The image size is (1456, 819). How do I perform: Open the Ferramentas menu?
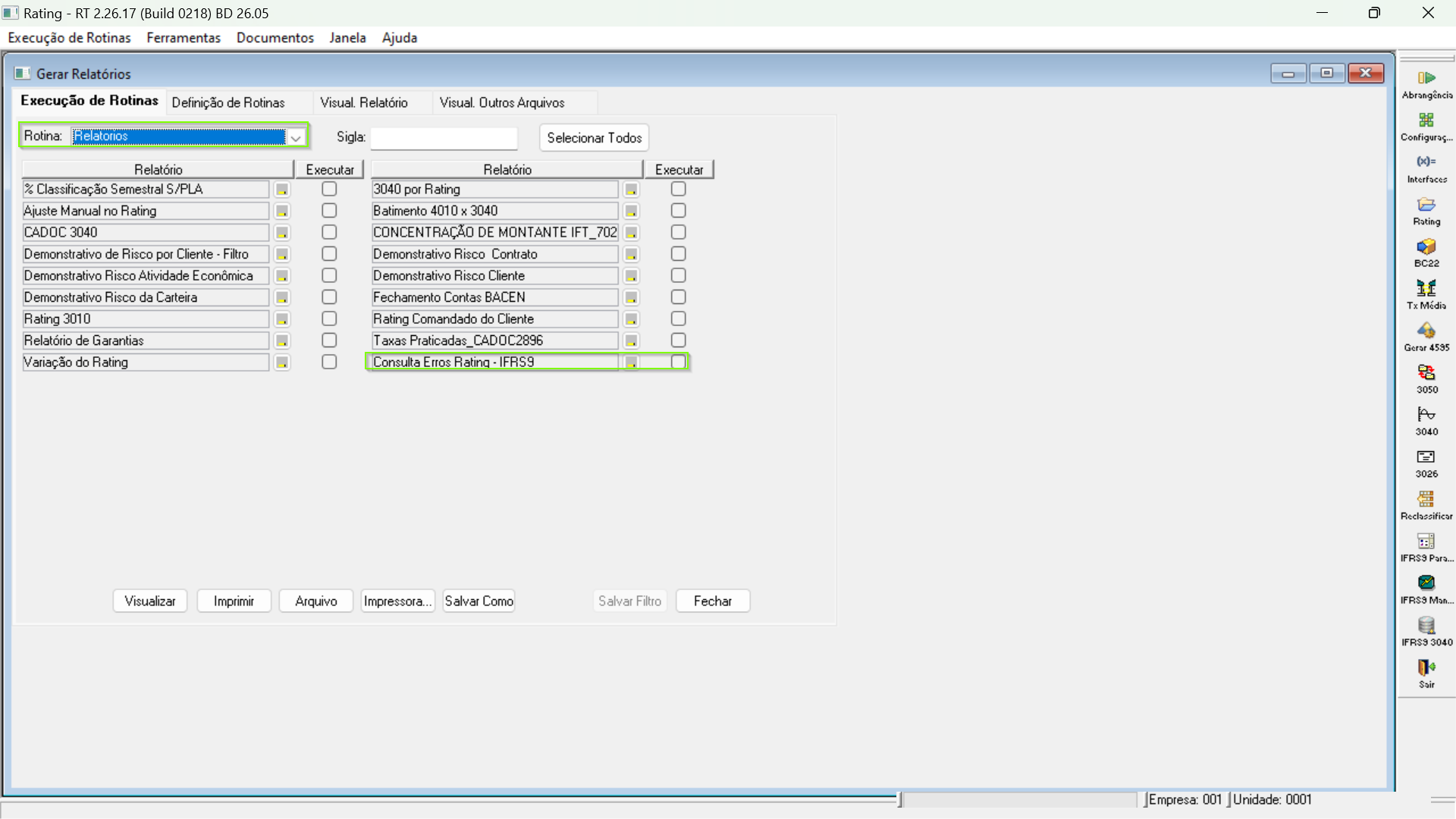[x=184, y=38]
